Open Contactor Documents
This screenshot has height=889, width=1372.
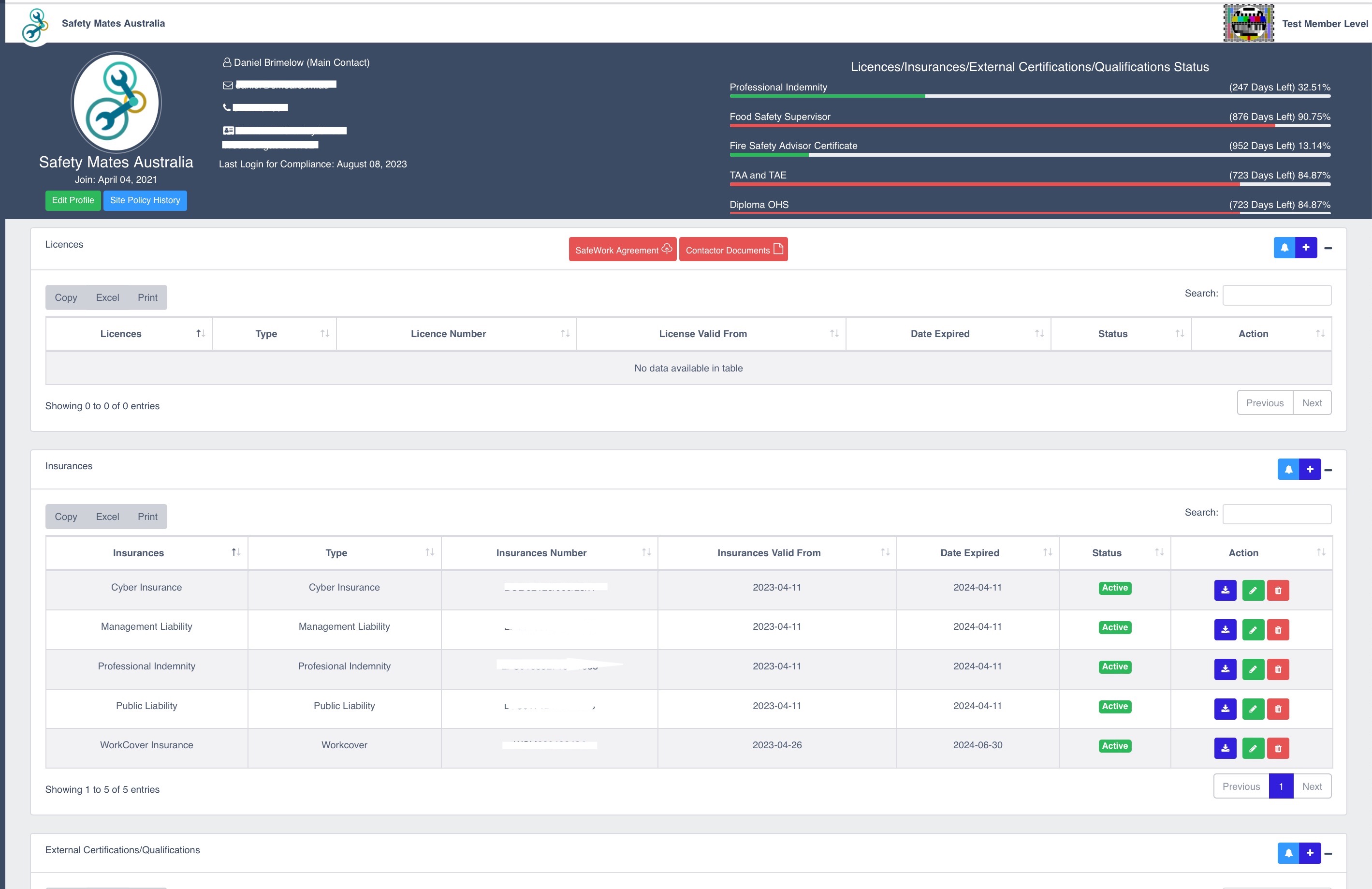click(733, 249)
